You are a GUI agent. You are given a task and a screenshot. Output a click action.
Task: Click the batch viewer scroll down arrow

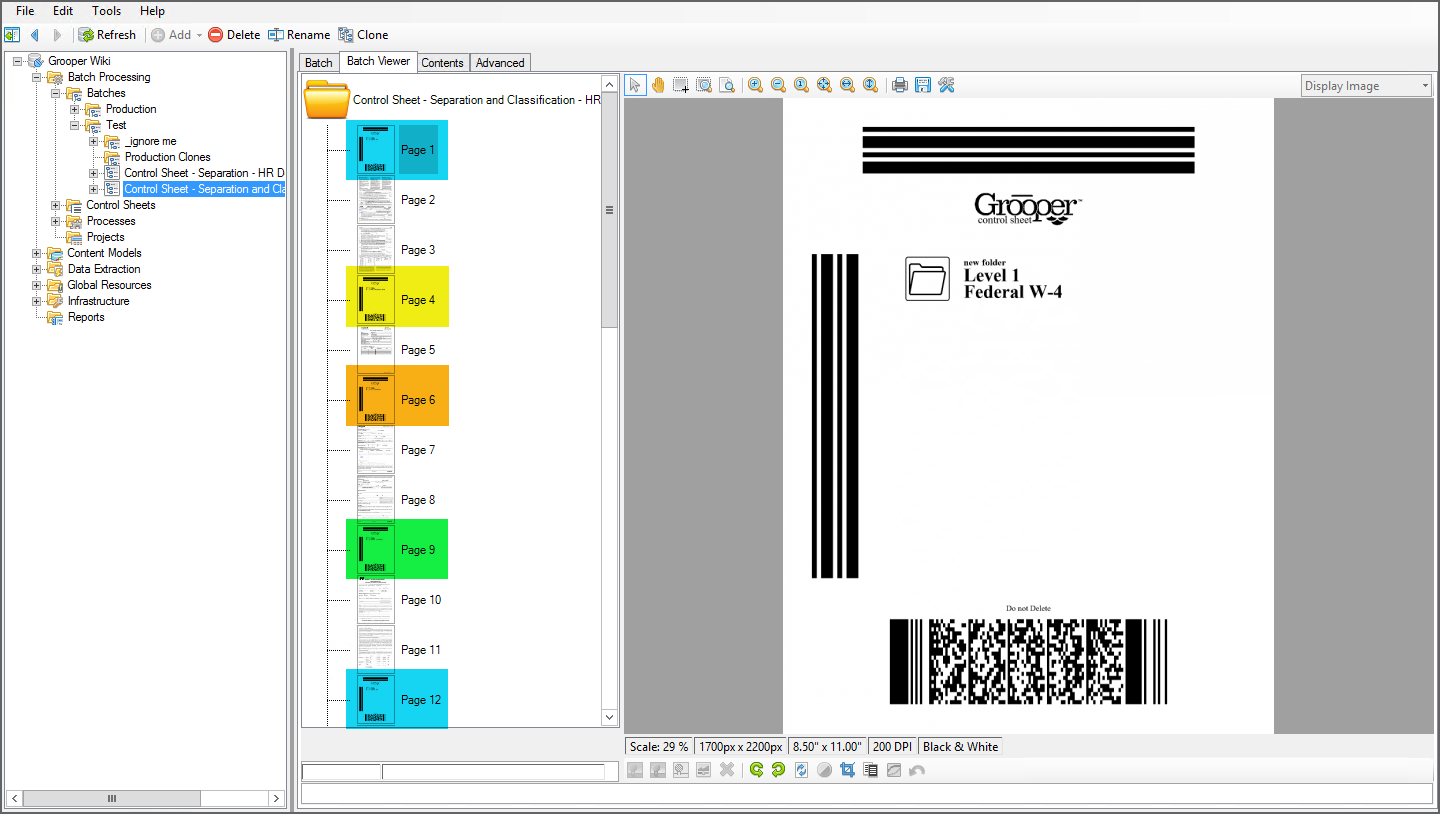coord(609,717)
